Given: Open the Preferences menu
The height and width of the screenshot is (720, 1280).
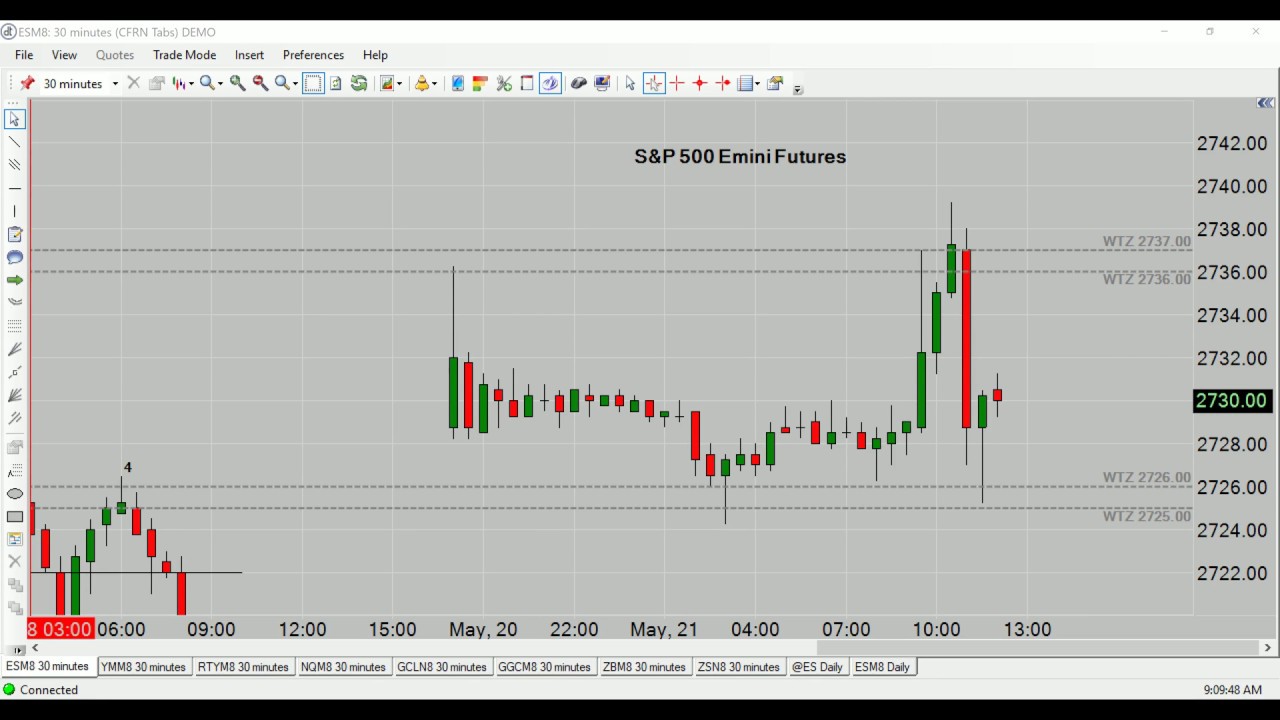Looking at the screenshot, I should pos(313,55).
